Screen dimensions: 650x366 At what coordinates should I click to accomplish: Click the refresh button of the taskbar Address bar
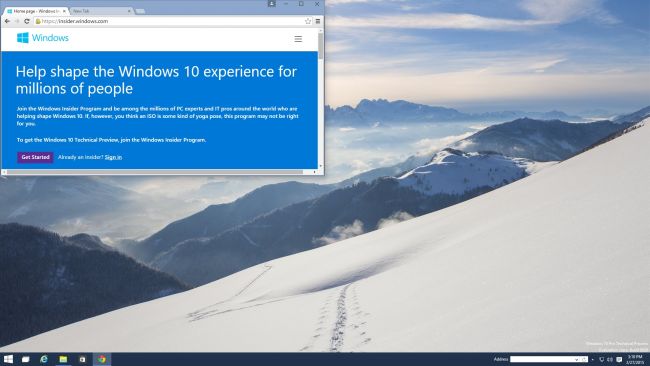tap(584, 359)
